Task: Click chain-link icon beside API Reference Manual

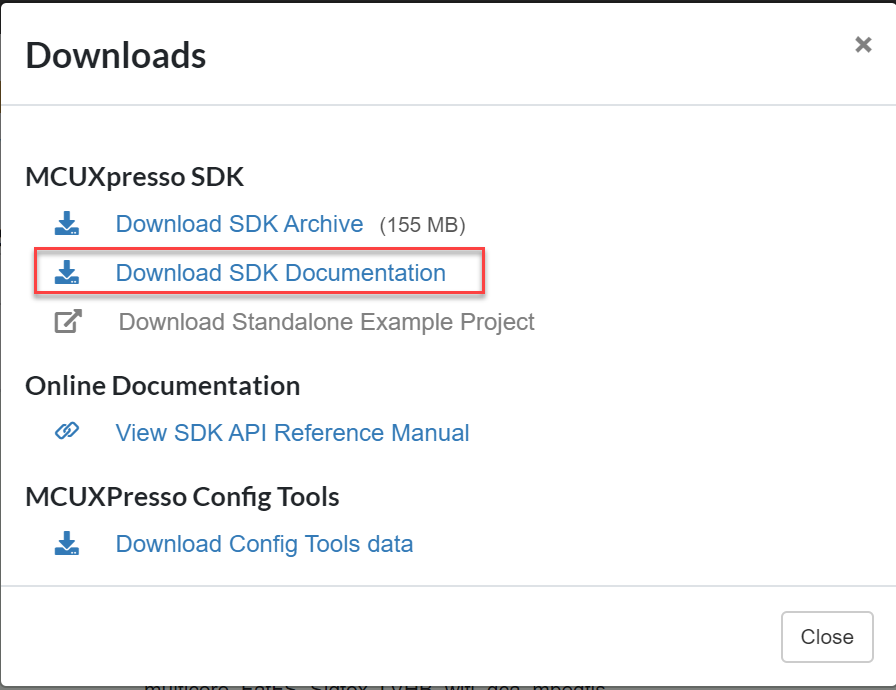Action: (x=67, y=432)
